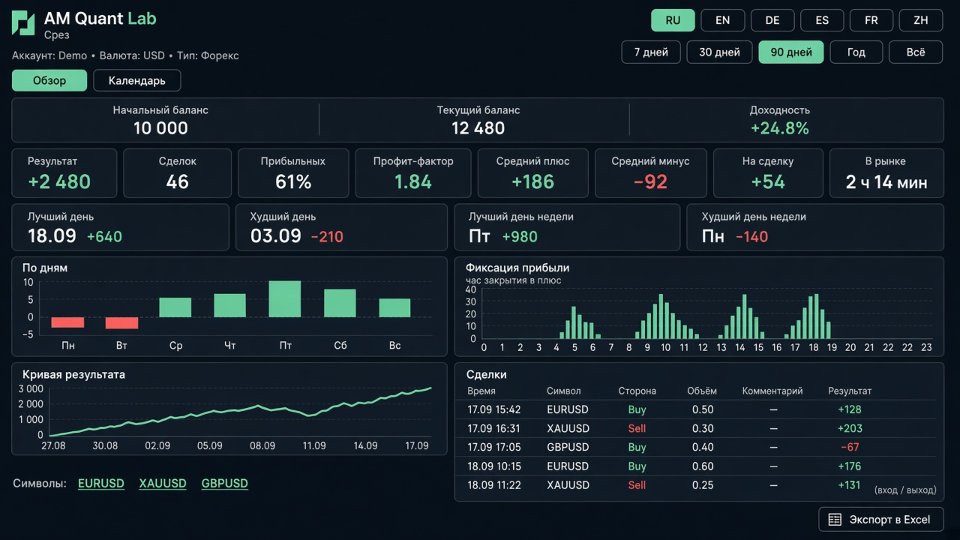The image size is (960, 540).
Task: Click the tallest Пт bar in По дням chart
Action: tap(285, 299)
